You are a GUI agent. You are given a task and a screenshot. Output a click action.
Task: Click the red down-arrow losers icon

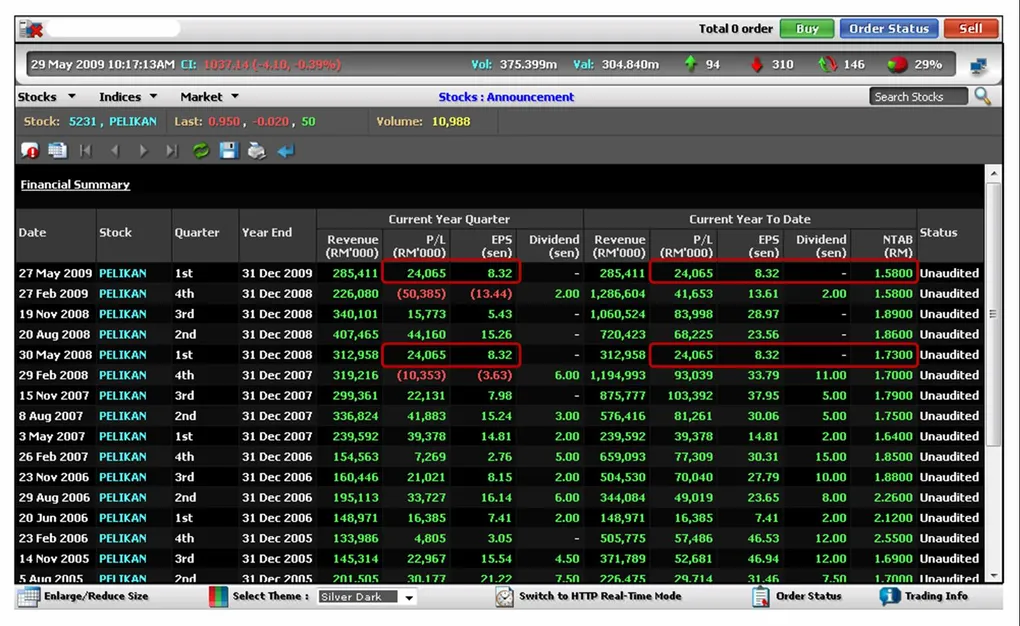(757, 64)
